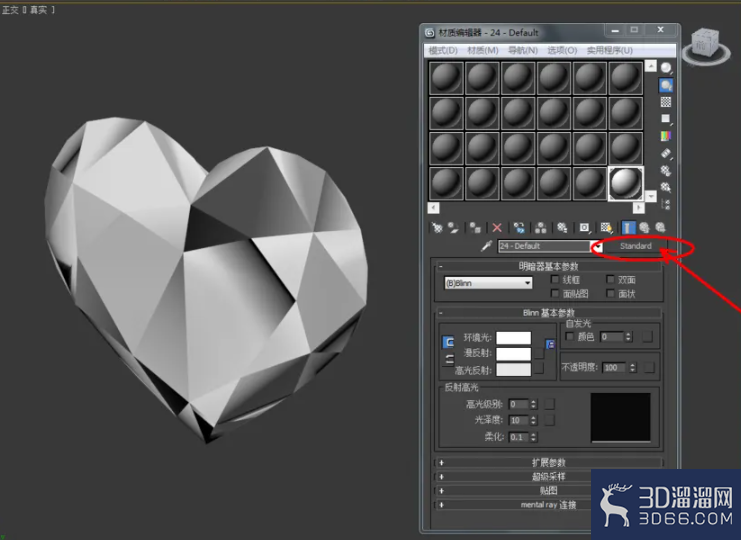Click the Go to Parent icon

pyautogui.click(x=644, y=228)
